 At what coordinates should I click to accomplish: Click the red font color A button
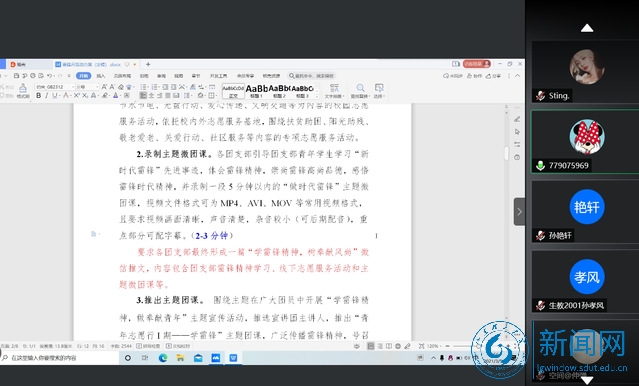pyautogui.click(x=66, y=95)
